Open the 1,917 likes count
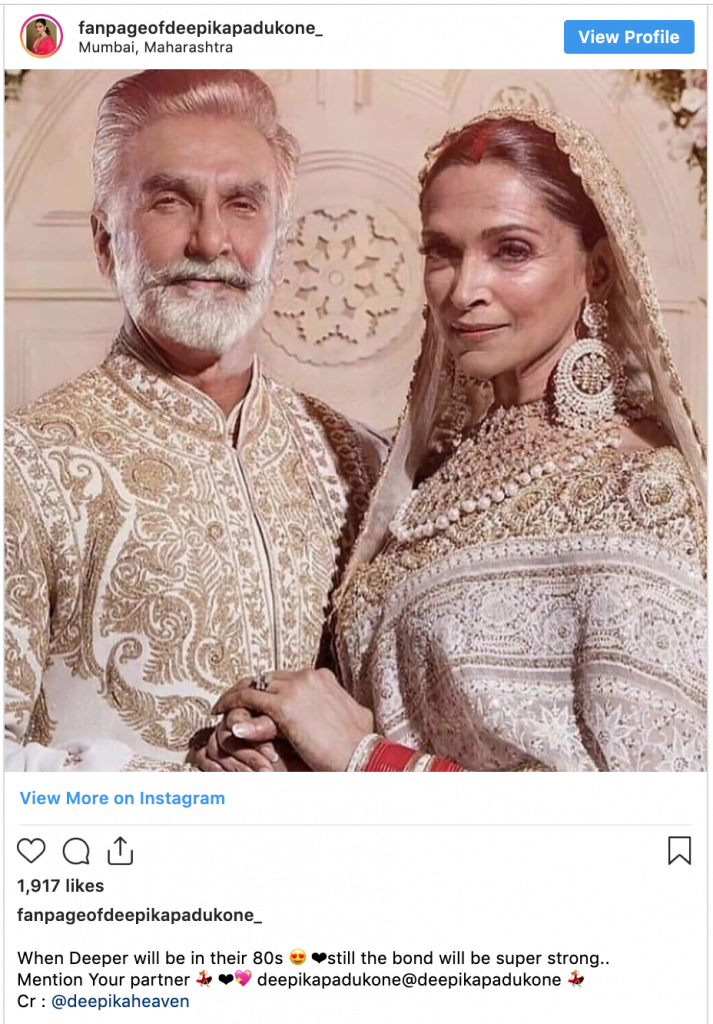Viewport: 713px width, 1024px height. 61,886
